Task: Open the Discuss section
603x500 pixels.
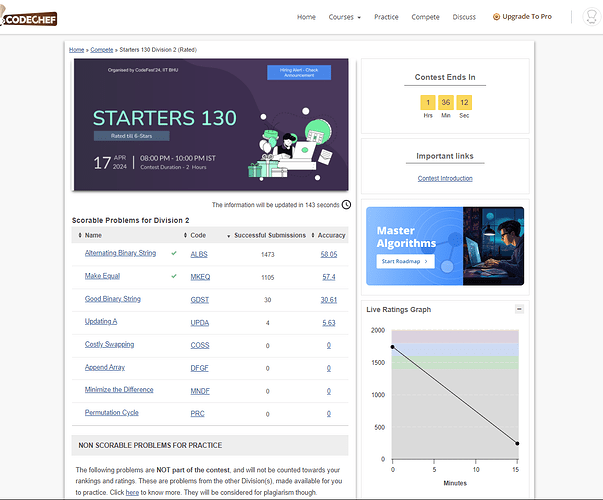Action: coord(464,17)
